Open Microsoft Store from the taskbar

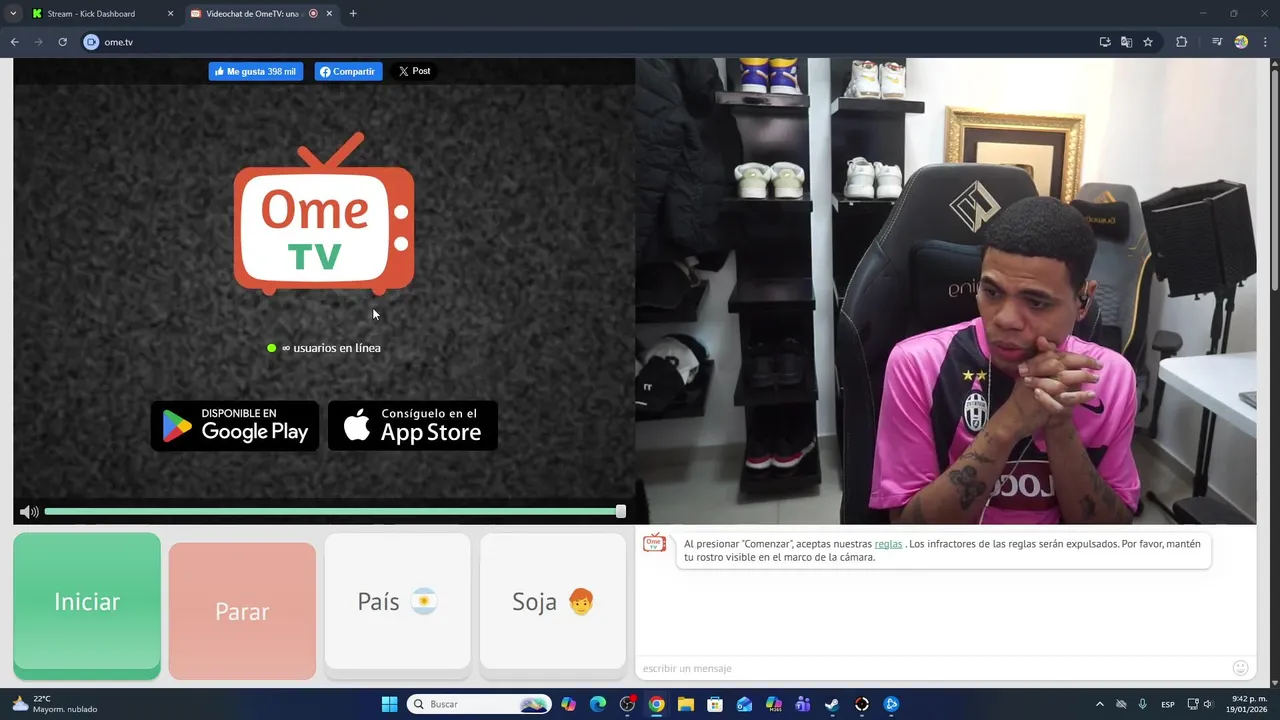coord(715,704)
